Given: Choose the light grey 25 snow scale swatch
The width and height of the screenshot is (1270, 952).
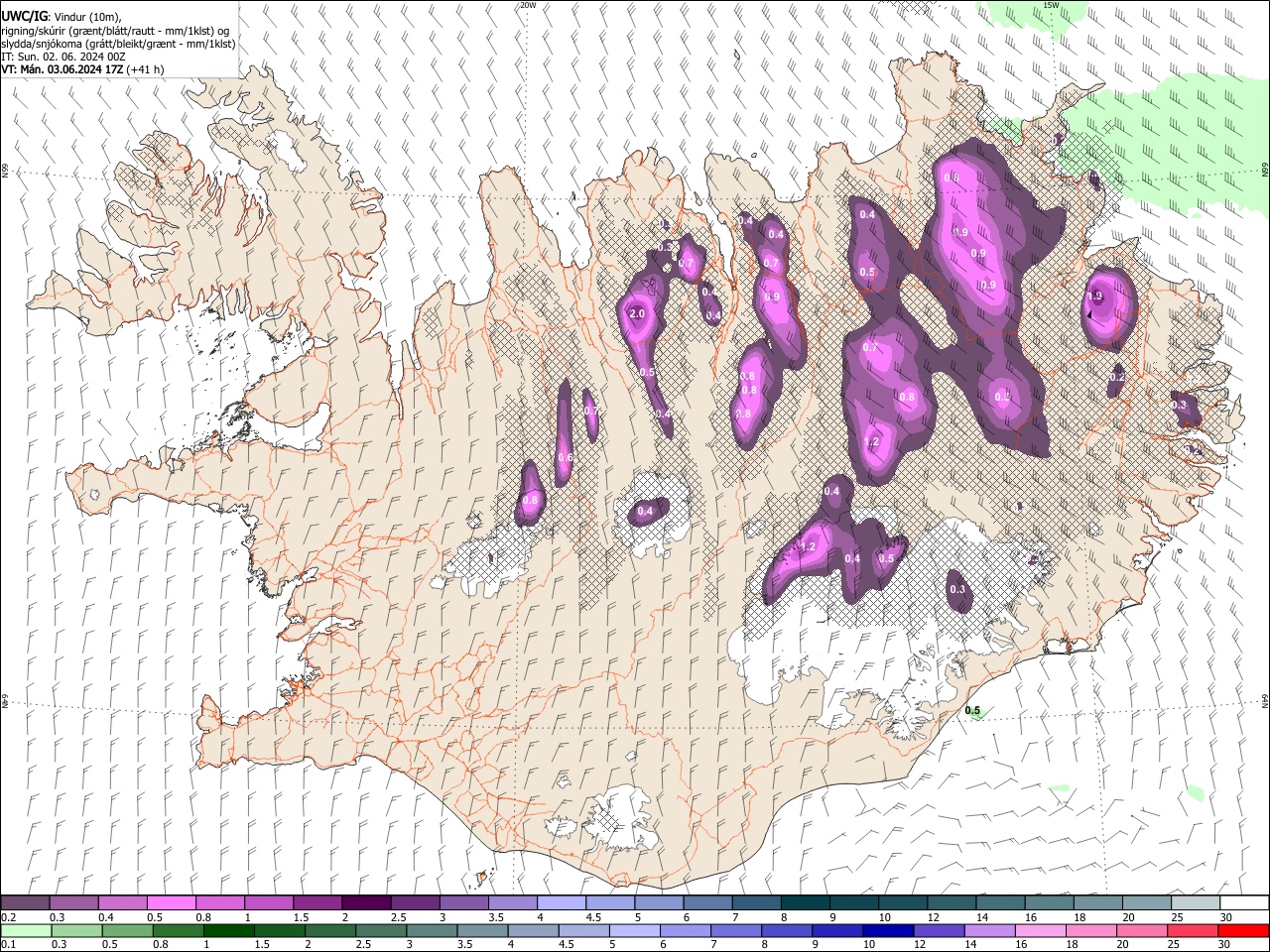Looking at the screenshot, I should point(1194,903).
